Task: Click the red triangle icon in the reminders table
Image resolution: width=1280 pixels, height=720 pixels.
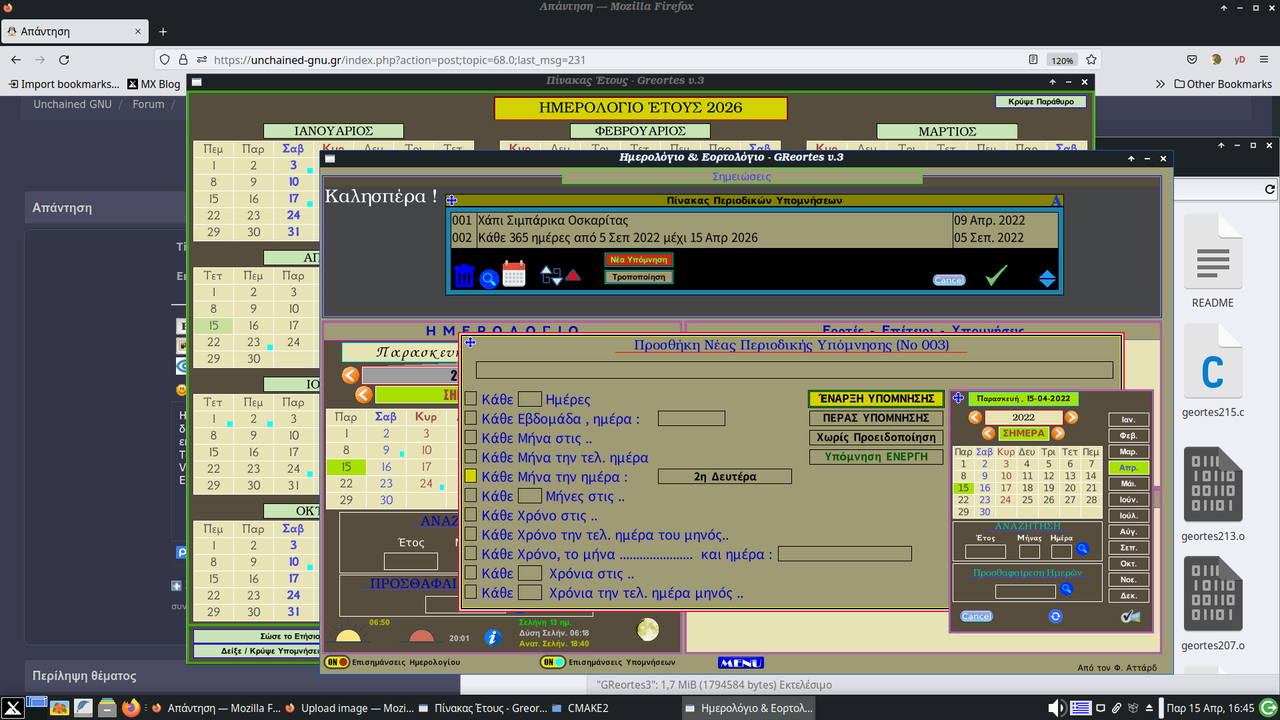Action: (573, 275)
